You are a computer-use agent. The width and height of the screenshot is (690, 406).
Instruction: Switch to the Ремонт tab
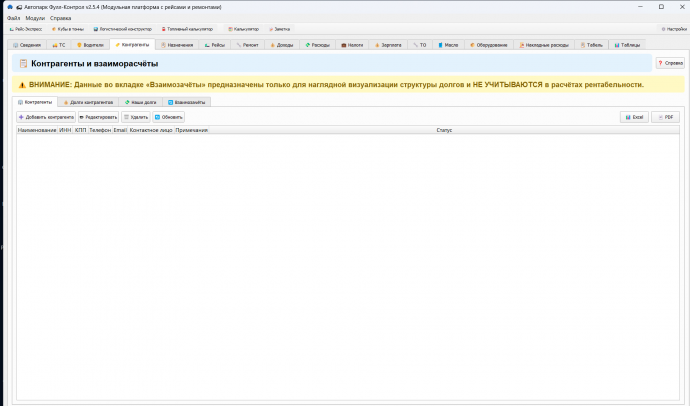247,45
